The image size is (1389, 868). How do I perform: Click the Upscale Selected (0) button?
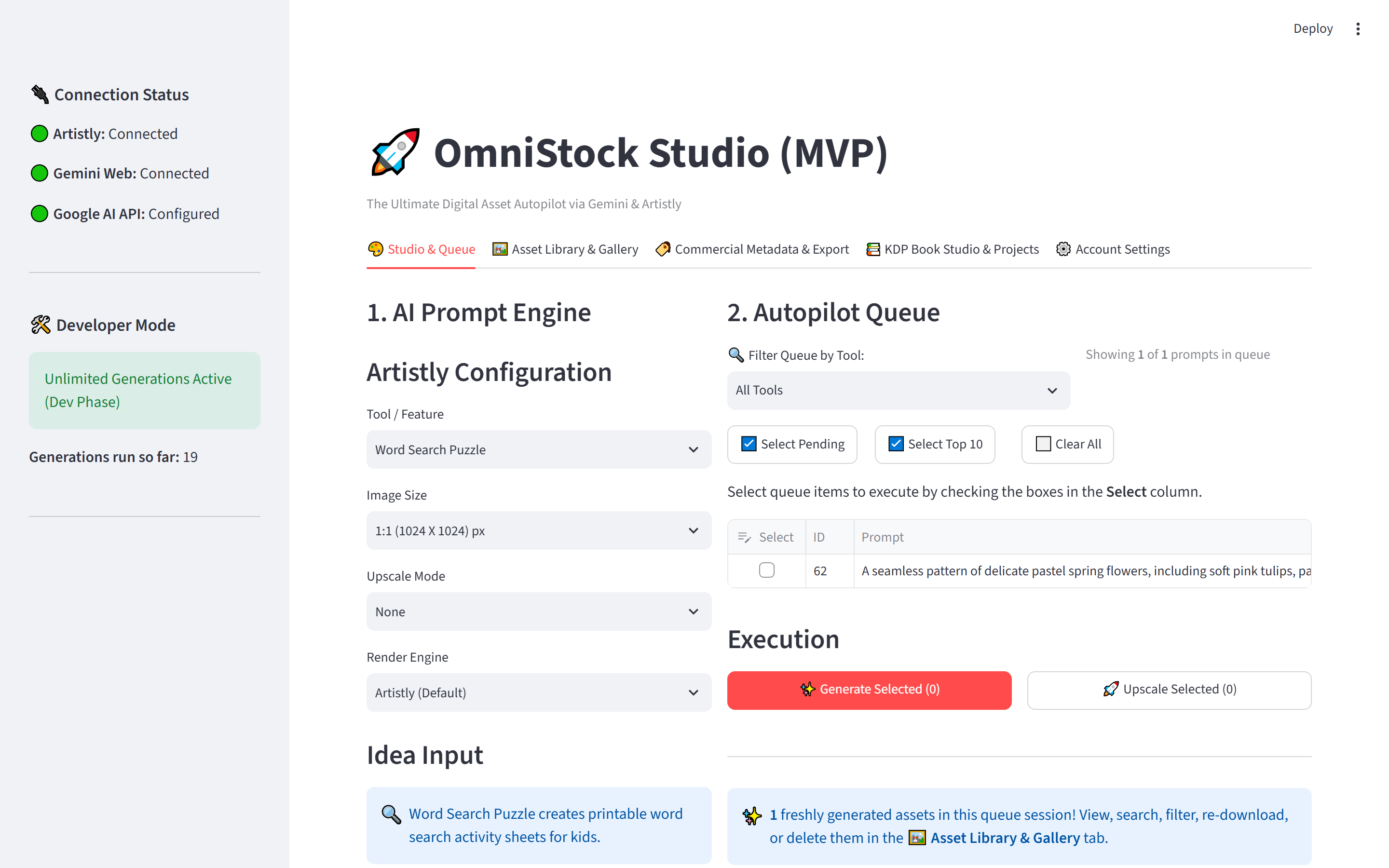click(x=1169, y=690)
